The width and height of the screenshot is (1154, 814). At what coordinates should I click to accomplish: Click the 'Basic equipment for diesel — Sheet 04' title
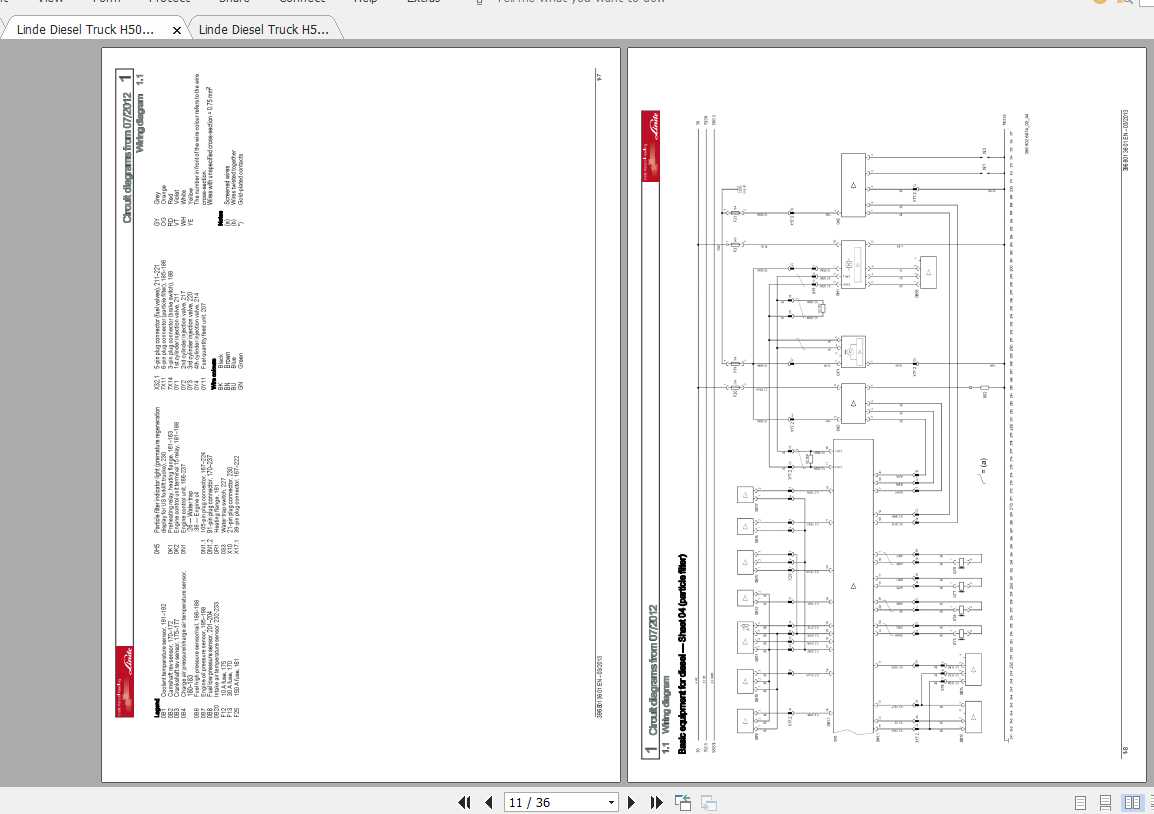coord(682,654)
